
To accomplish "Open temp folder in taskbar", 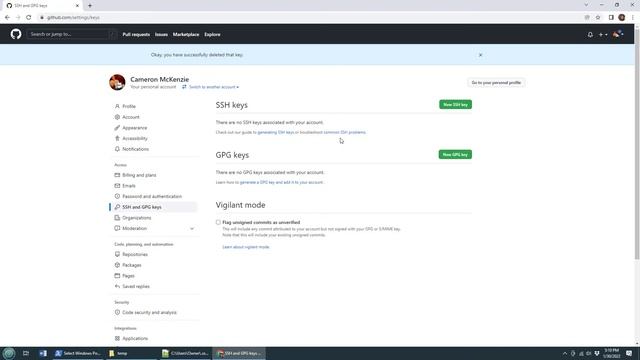I will [x=131, y=353].
